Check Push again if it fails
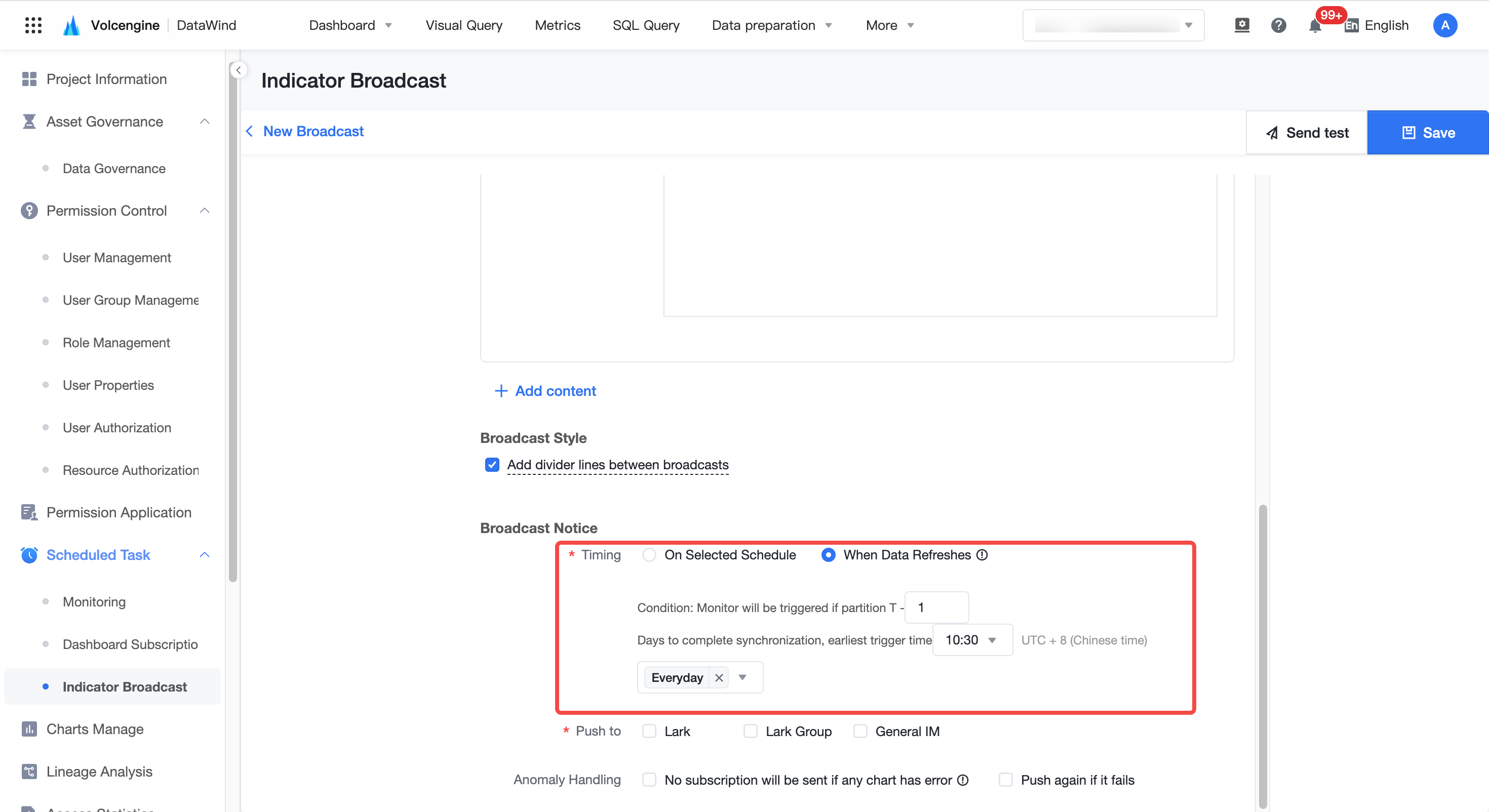This screenshot has width=1489, height=812. tap(1006, 780)
